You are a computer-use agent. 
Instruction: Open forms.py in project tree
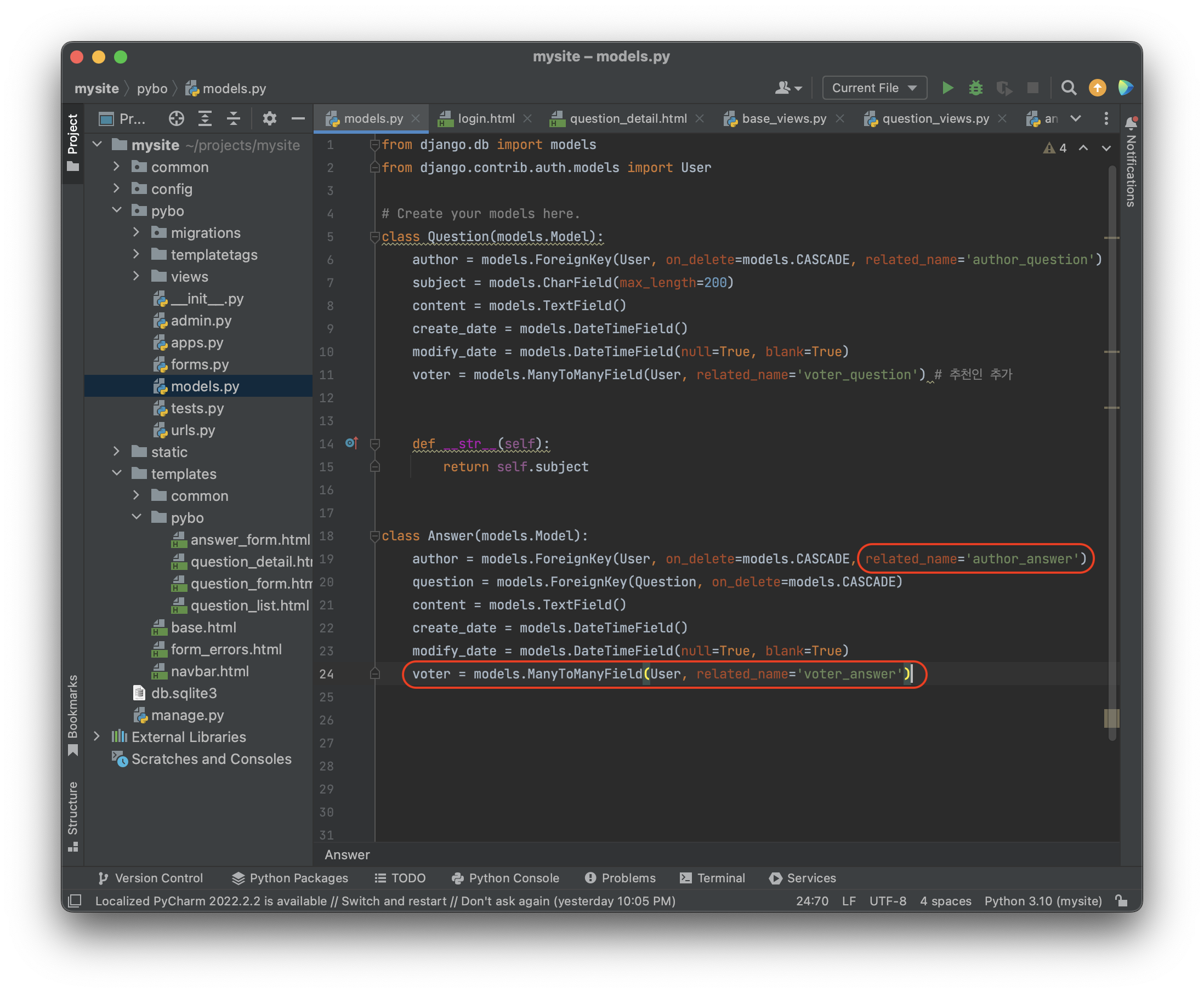point(199,364)
